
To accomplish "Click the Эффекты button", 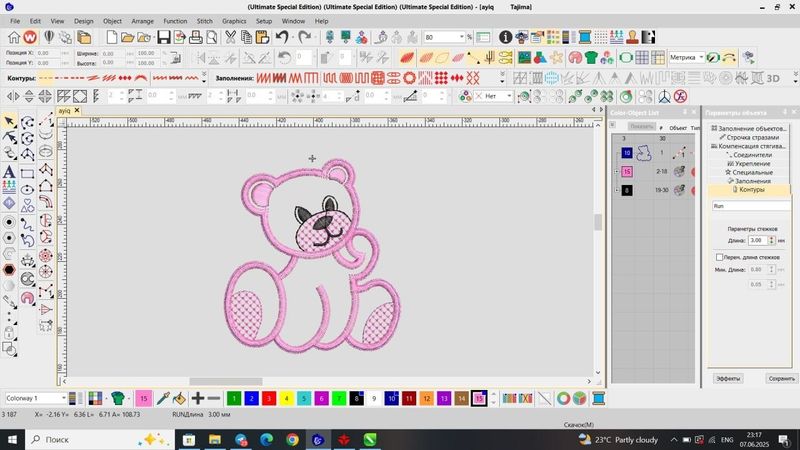I will coord(728,379).
